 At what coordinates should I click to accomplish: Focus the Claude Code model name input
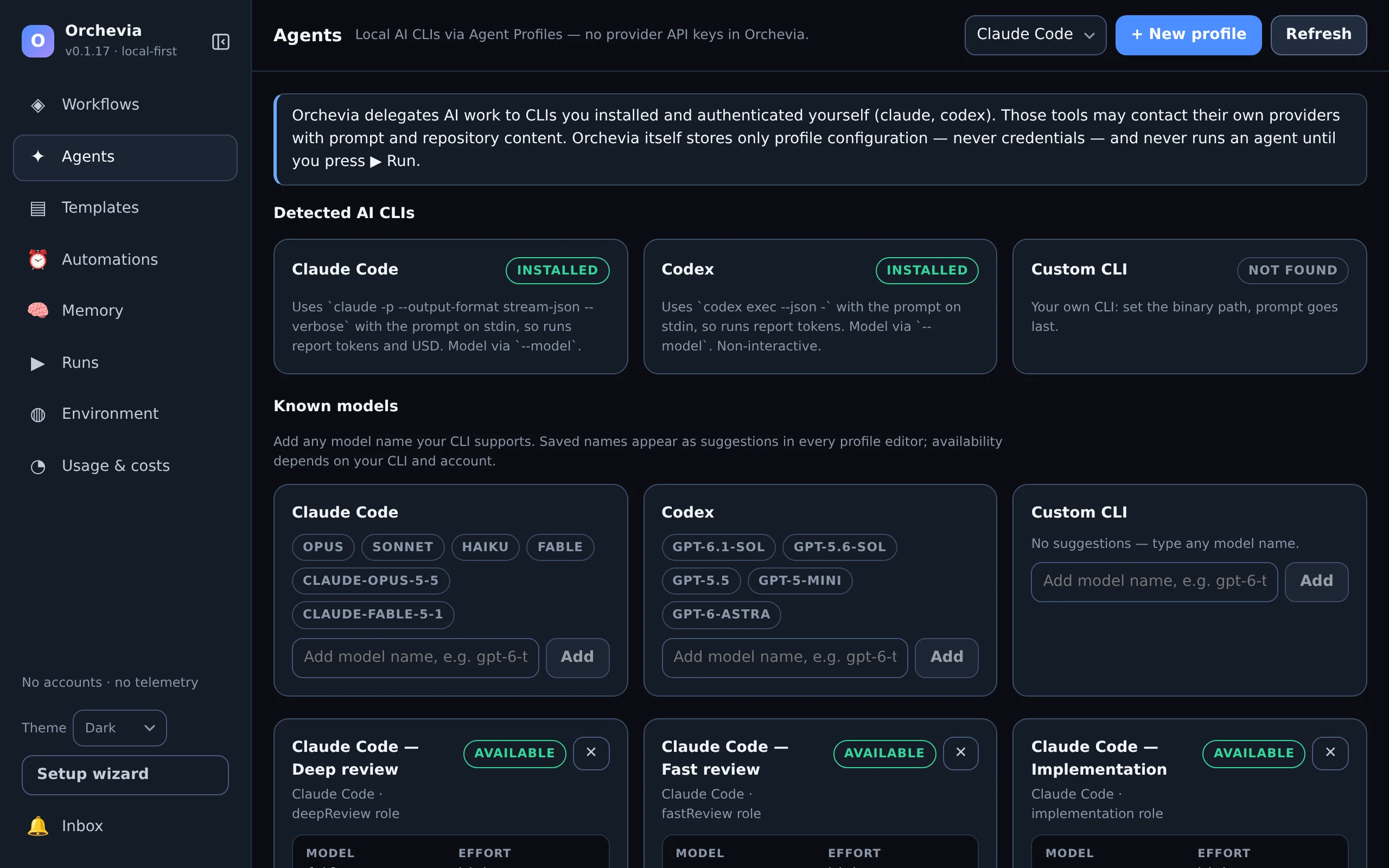(x=416, y=658)
